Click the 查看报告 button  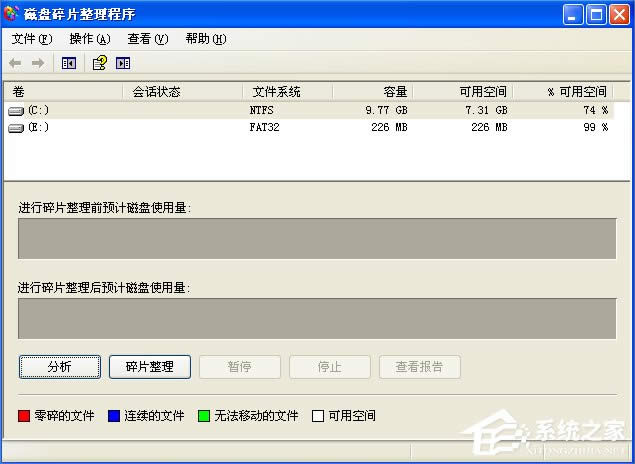pyautogui.click(x=420, y=367)
